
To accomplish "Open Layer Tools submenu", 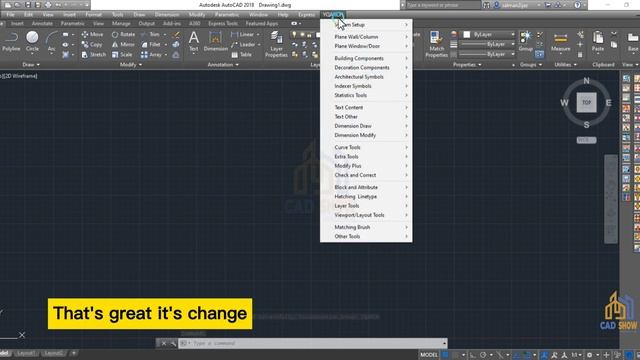I will (366, 206).
